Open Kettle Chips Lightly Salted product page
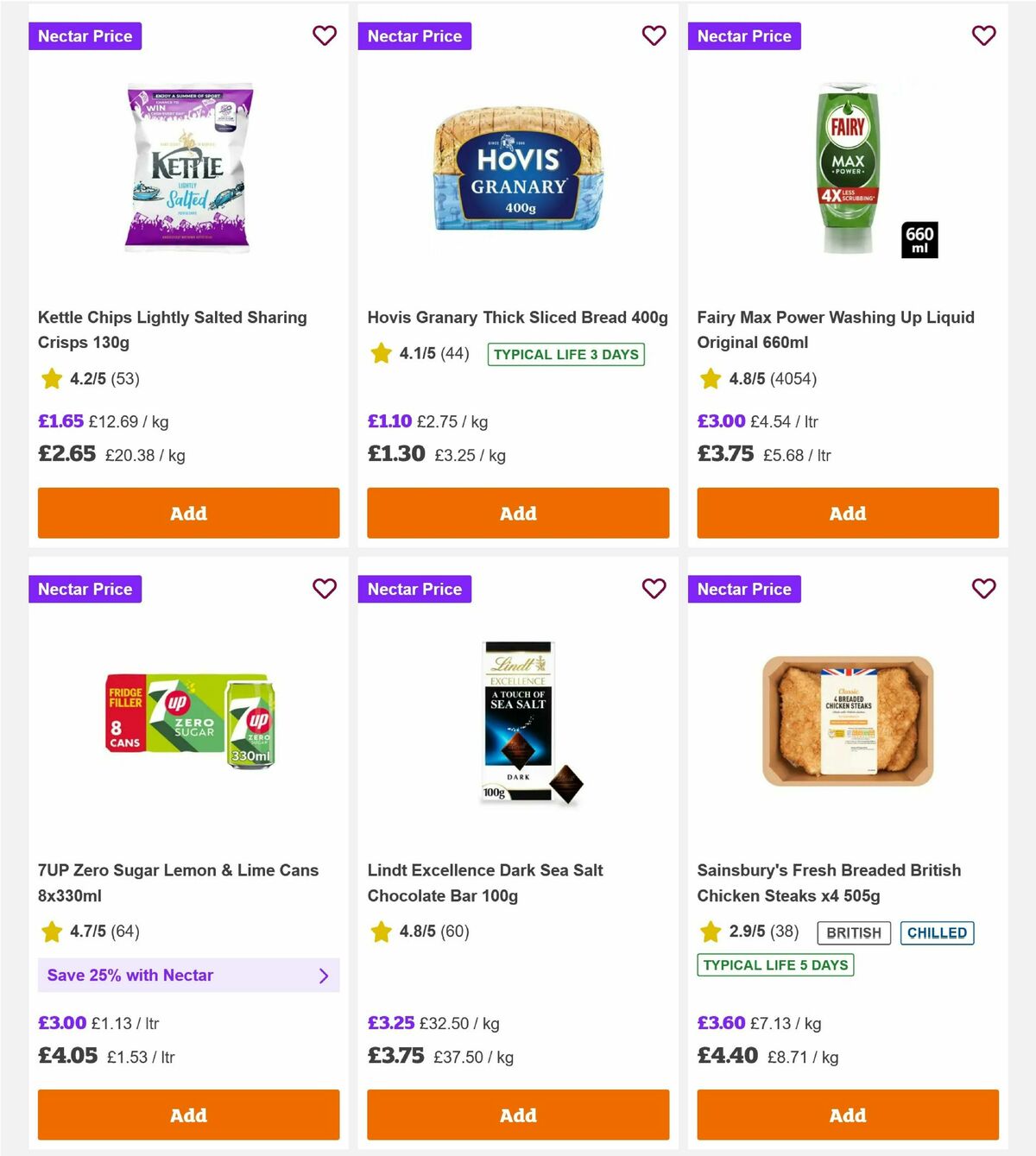1036x1156 pixels. point(172,330)
